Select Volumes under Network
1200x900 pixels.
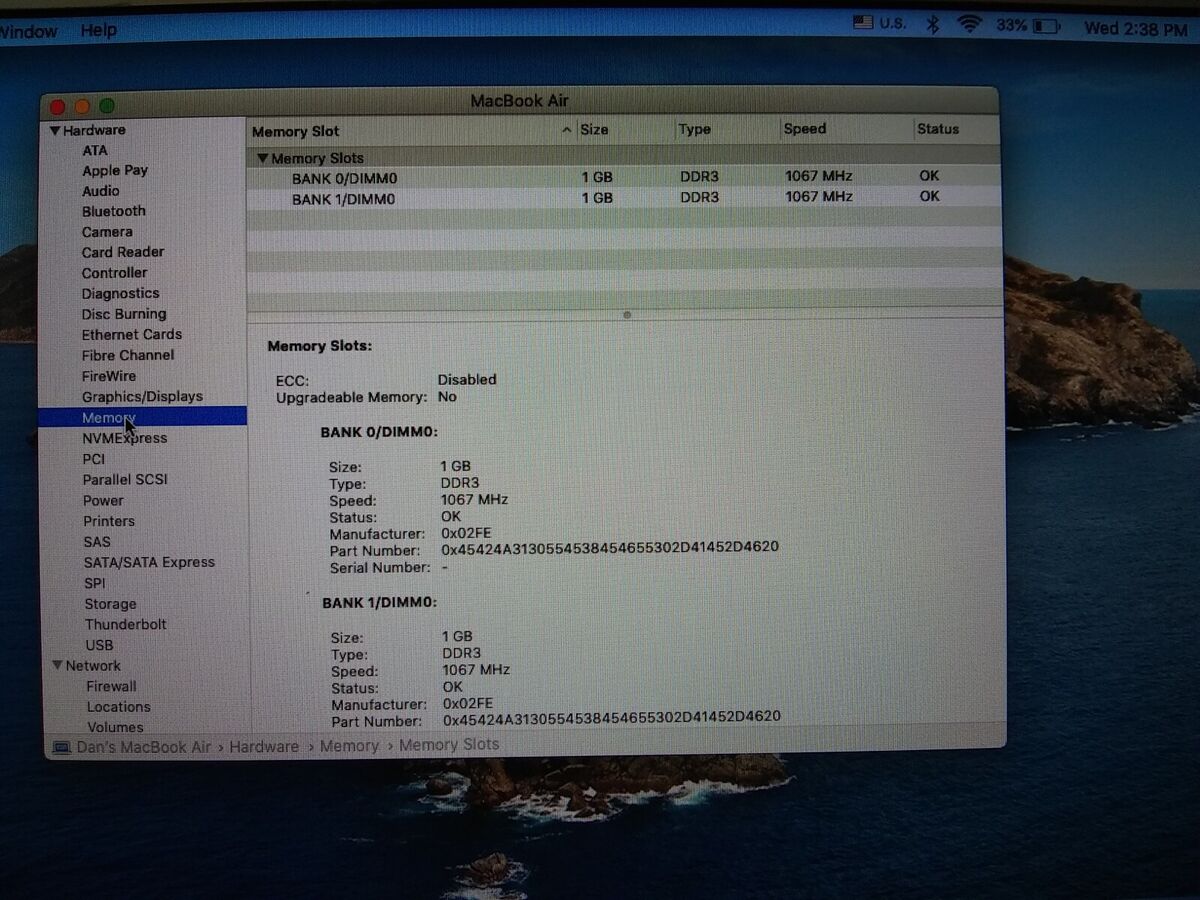tap(115, 727)
